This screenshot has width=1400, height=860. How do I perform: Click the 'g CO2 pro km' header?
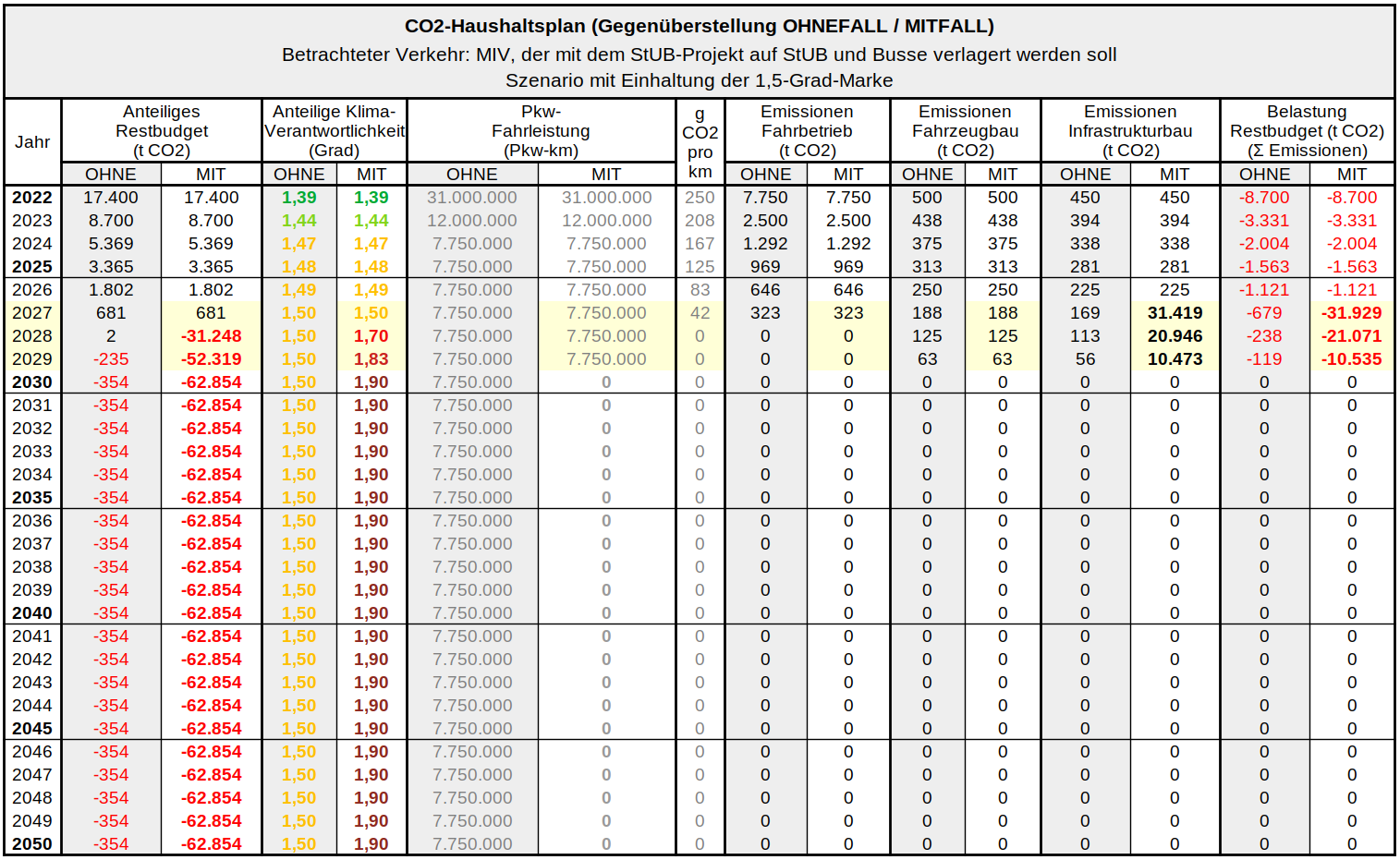tap(700, 141)
